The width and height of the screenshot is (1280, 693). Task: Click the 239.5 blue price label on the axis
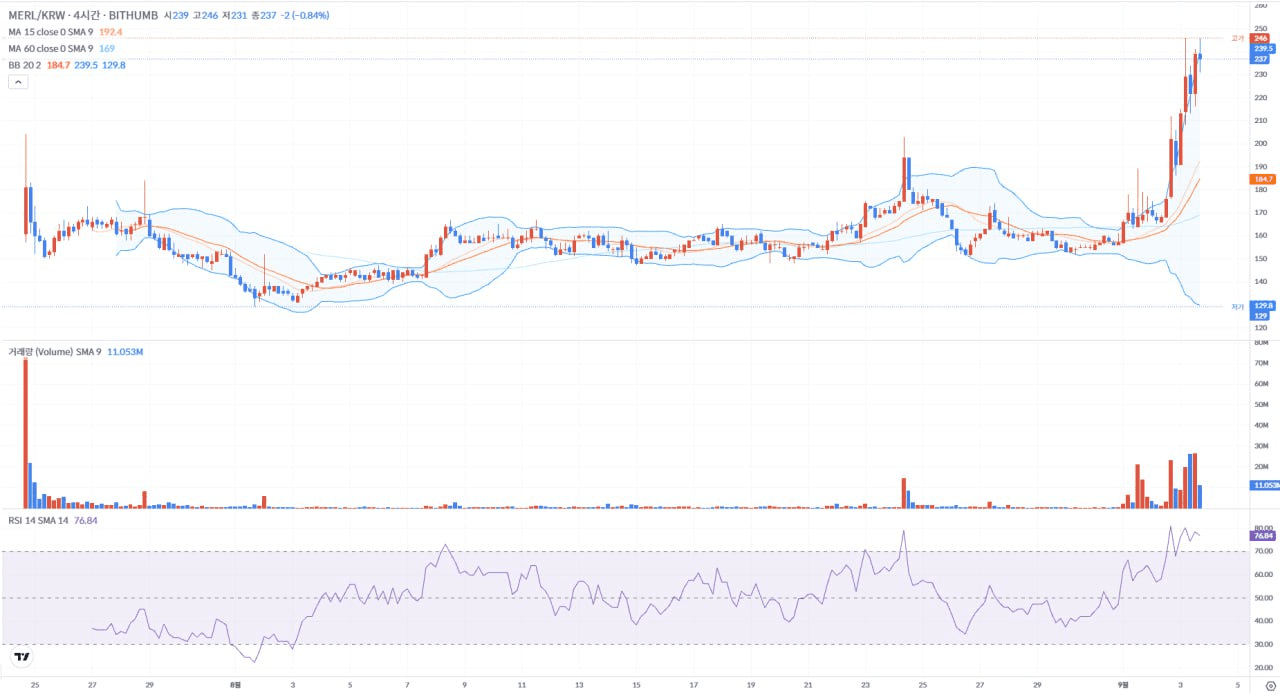coord(1263,48)
